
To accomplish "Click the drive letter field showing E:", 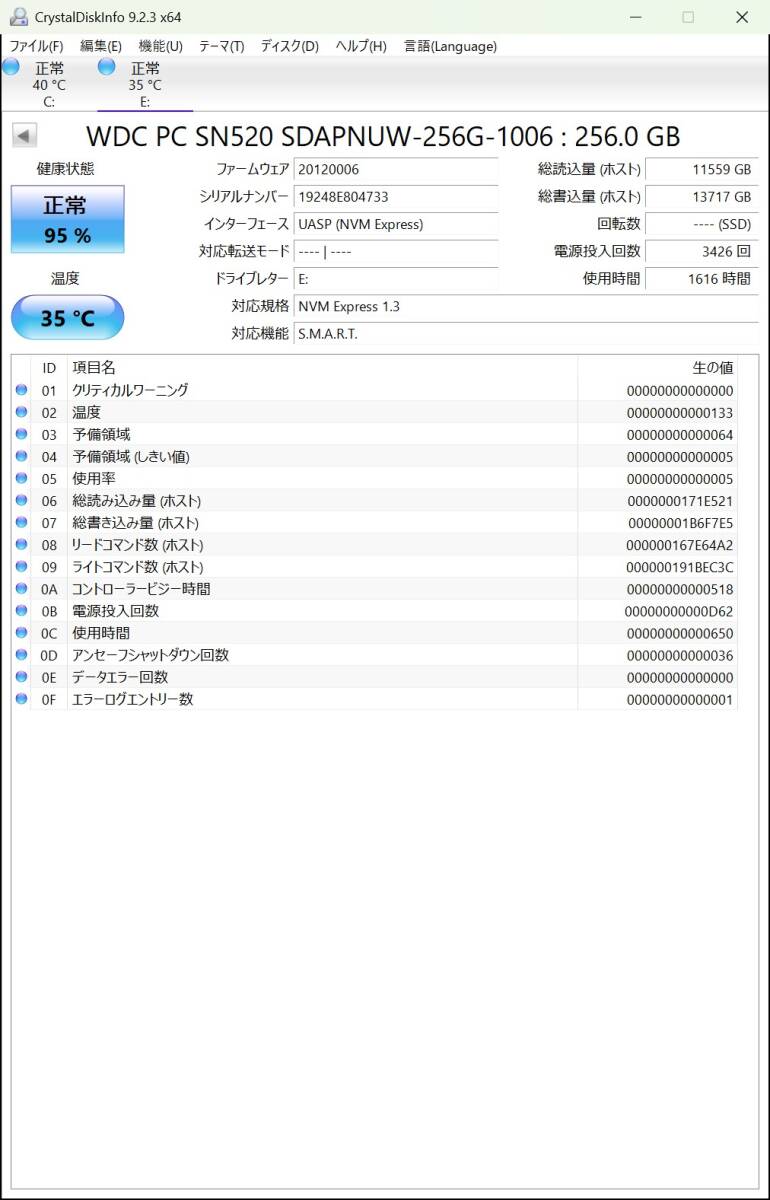I will point(396,278).
